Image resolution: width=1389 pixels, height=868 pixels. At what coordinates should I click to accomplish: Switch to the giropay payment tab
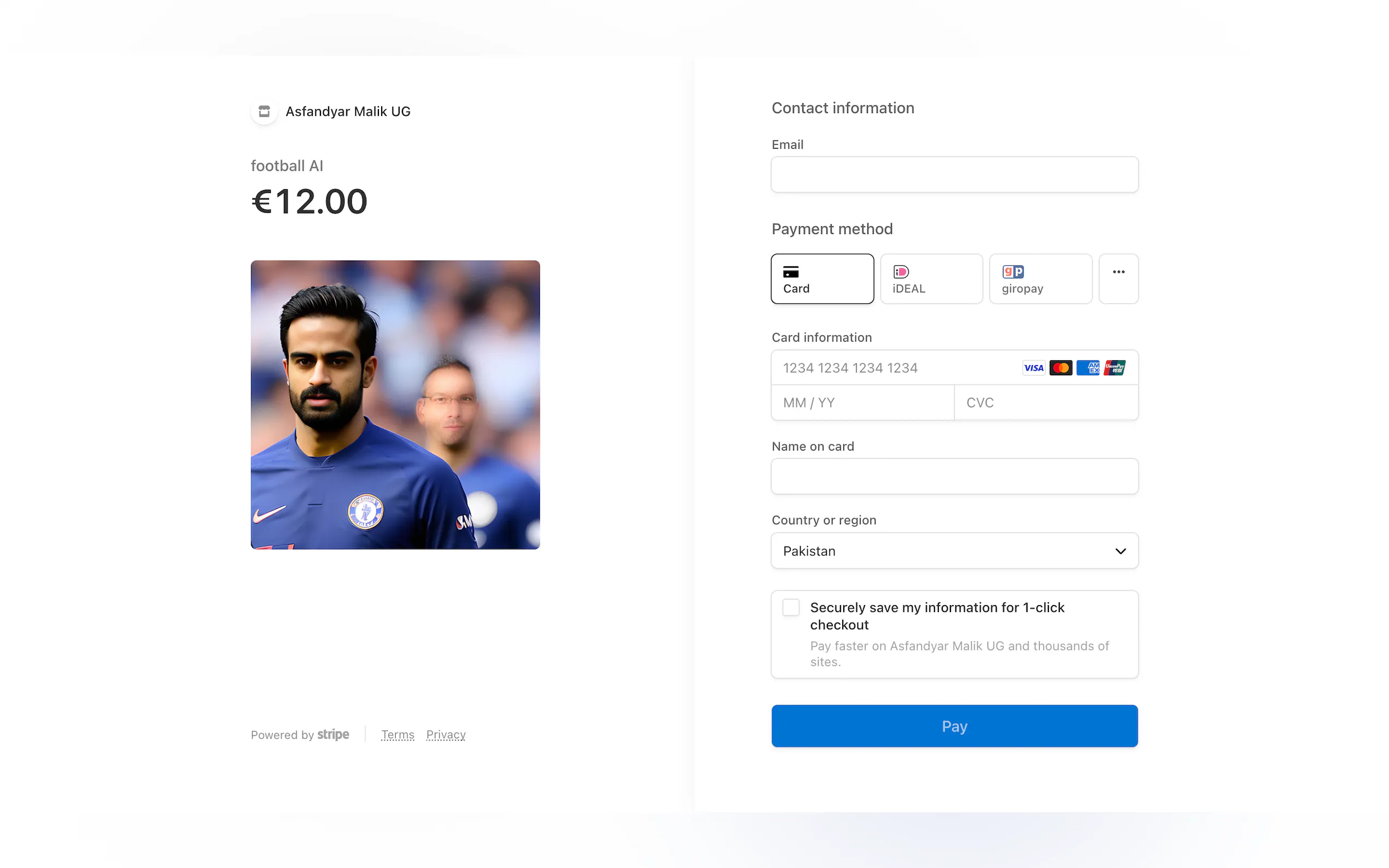click(x=1040, y=279)
